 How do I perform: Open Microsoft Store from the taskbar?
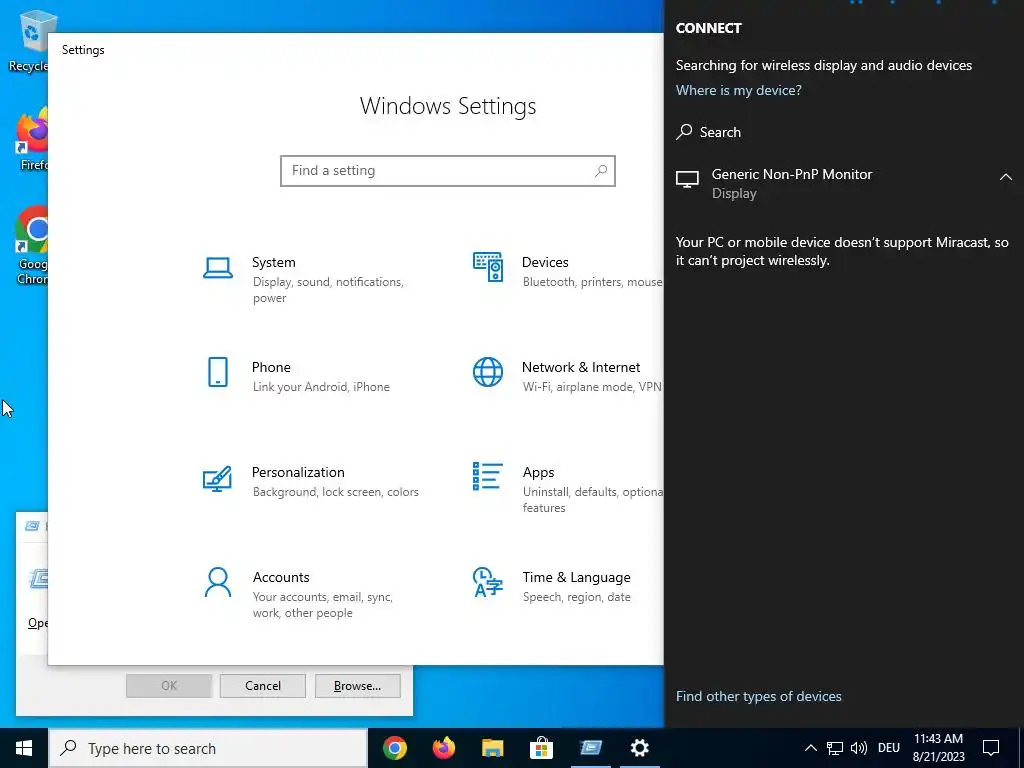pos(541,748)
